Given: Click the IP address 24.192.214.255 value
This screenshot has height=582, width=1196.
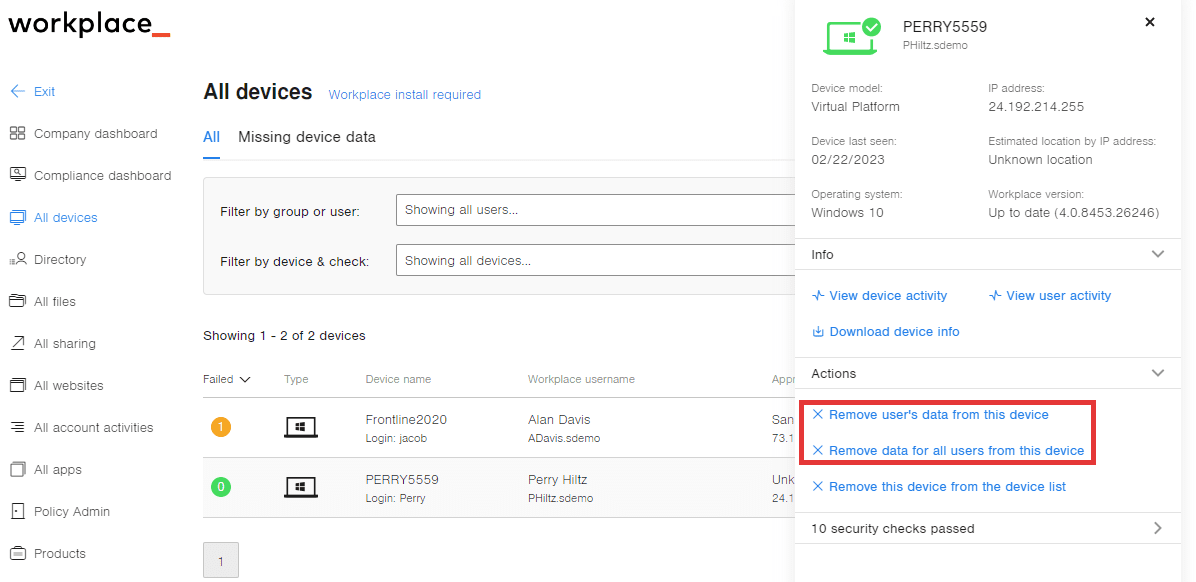Looking at the screenshot, I should point(1036,107).
